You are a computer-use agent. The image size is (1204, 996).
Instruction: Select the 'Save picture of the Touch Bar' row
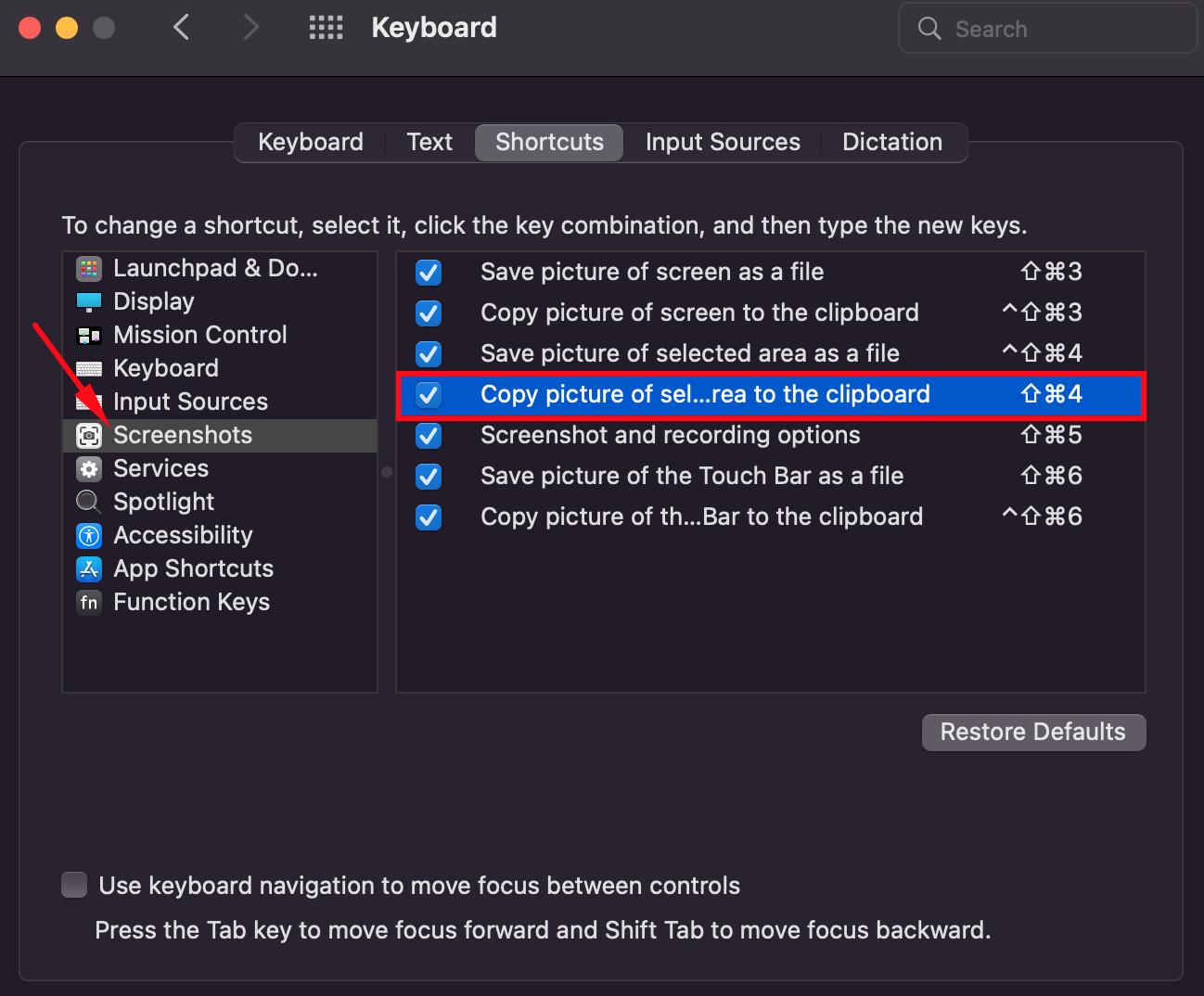click(x=691, y=476)
